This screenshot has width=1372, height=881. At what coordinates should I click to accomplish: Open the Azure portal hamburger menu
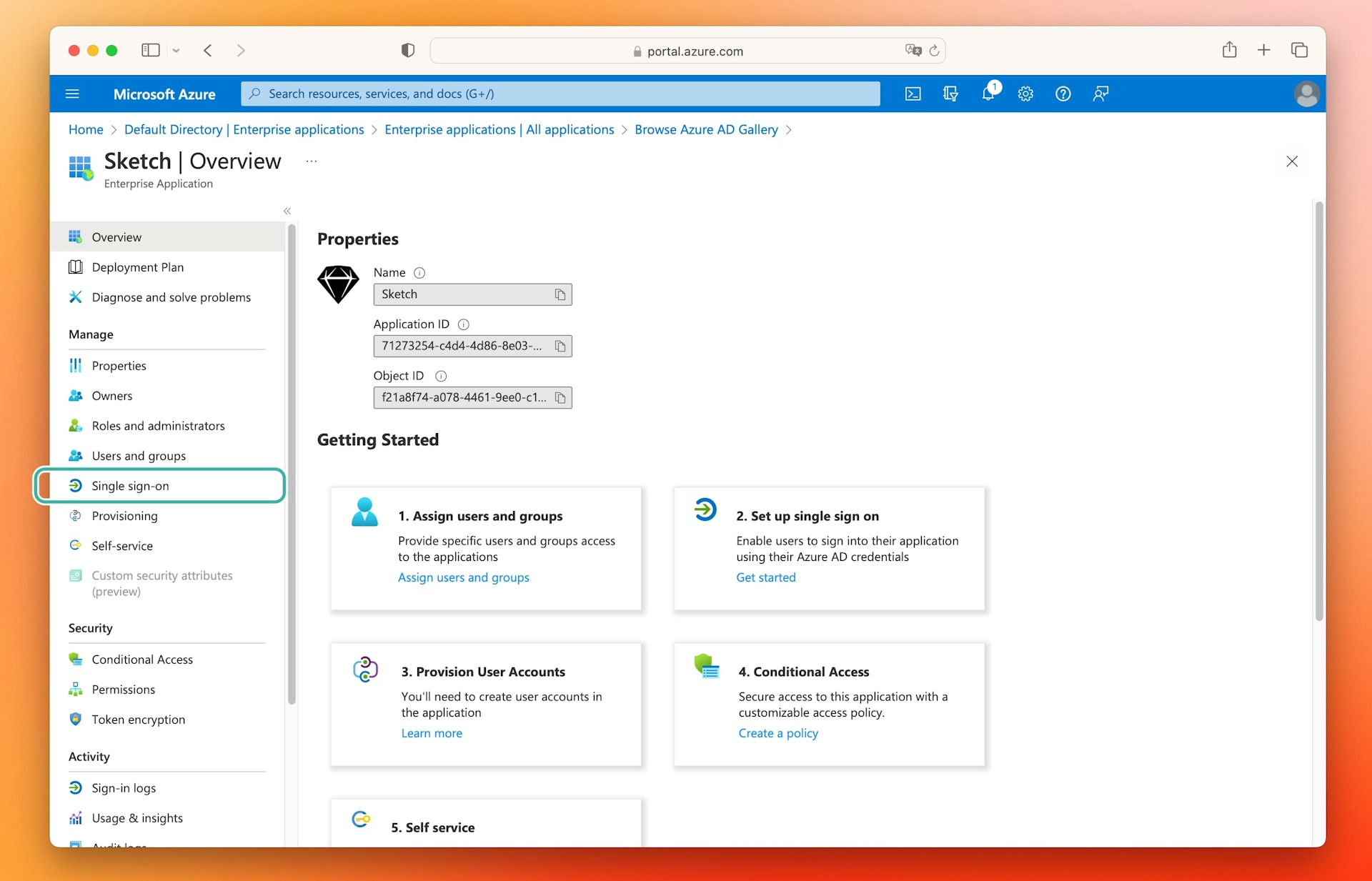(72, 94)
